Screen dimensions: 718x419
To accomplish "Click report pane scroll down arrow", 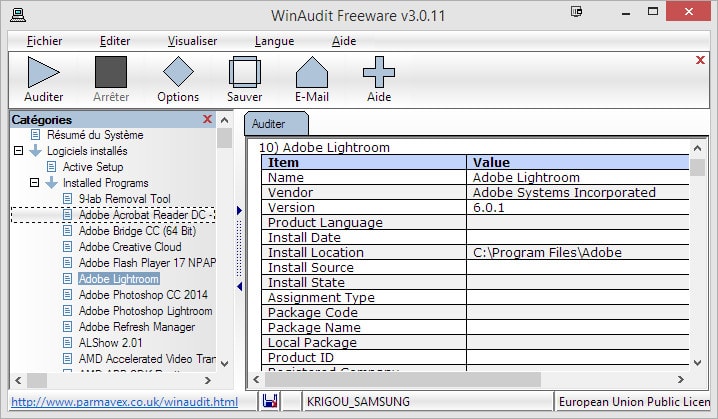I will (697, 363).
